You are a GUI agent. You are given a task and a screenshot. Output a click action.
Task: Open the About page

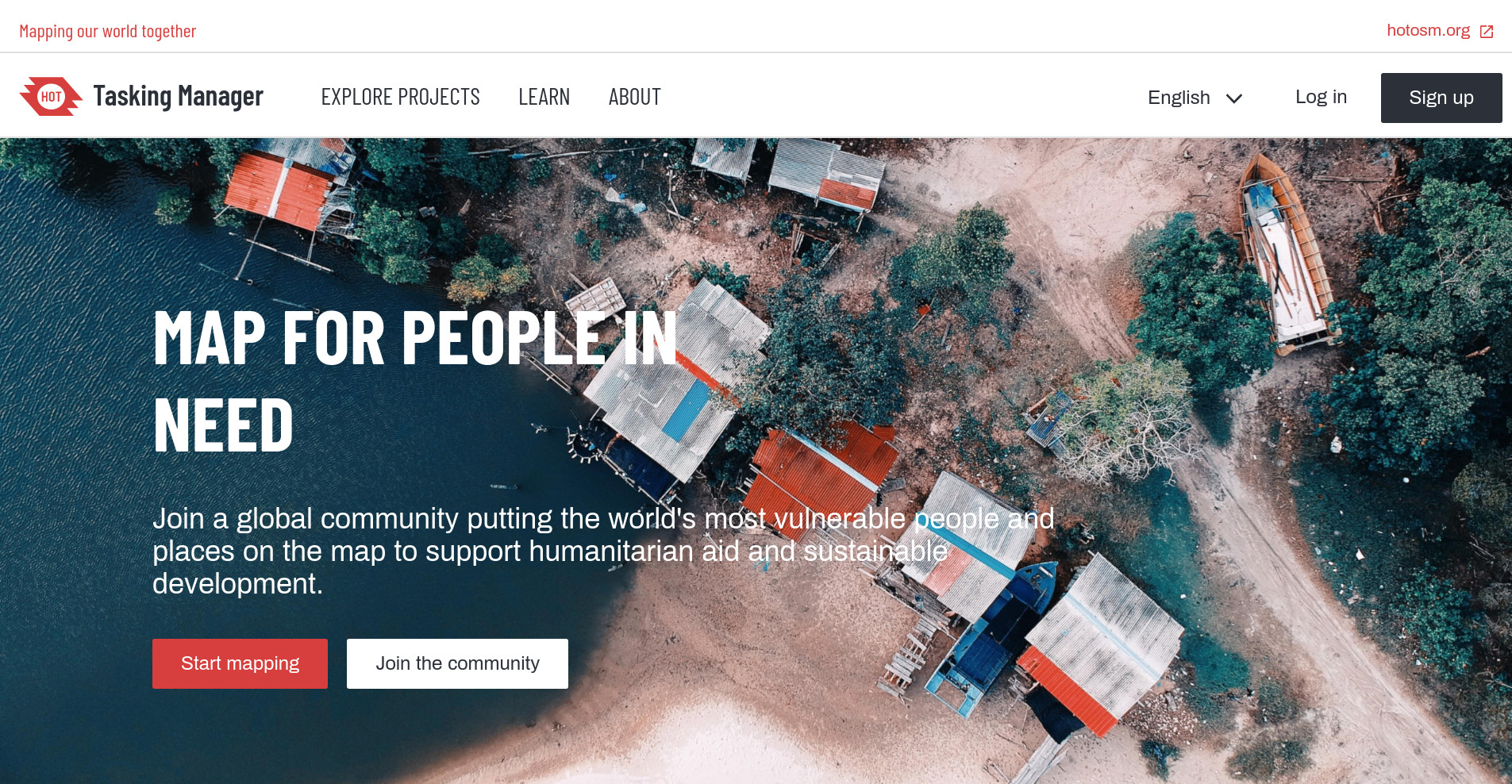(634, 97)
